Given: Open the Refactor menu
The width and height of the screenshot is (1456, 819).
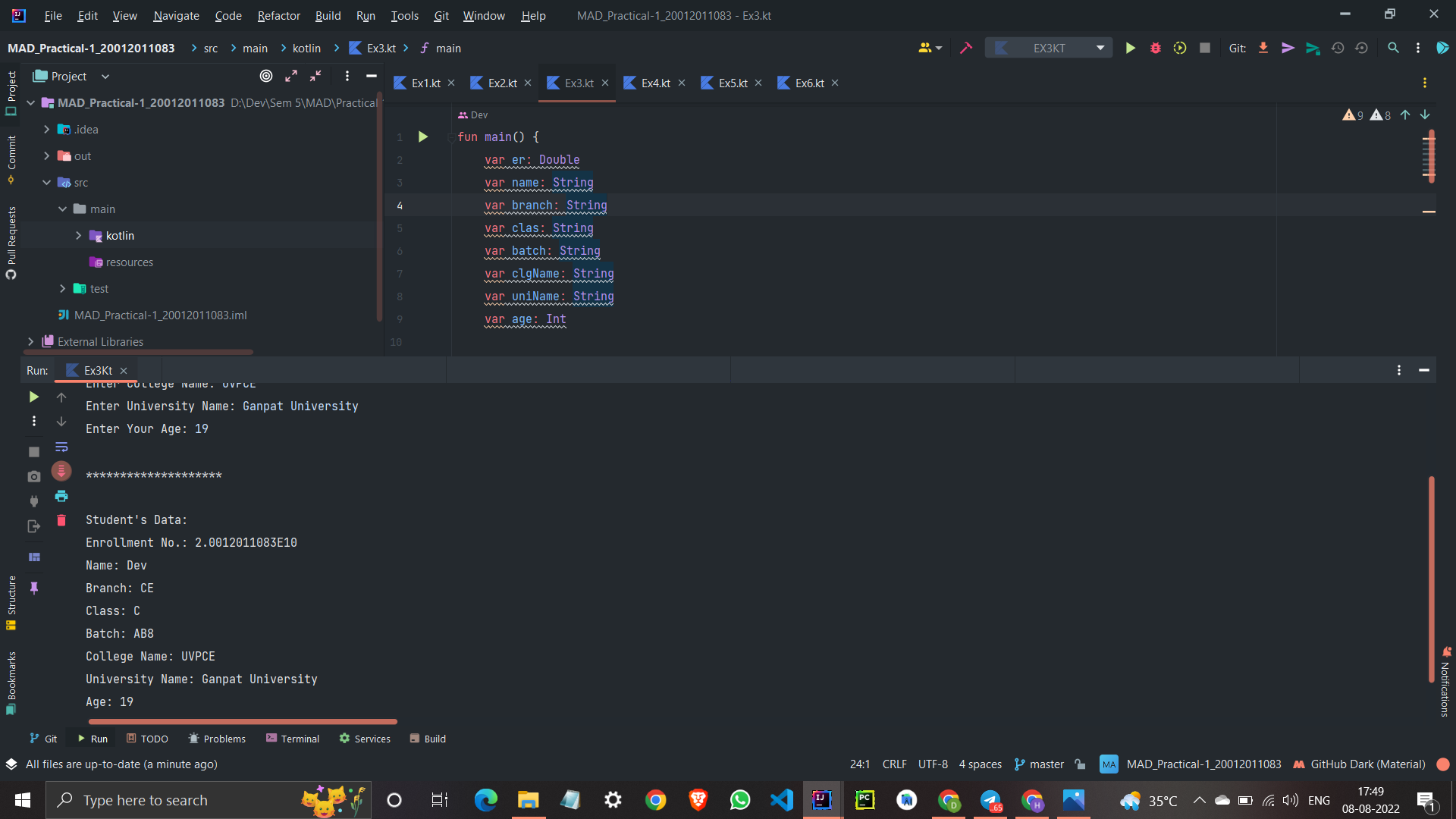Looking at the screenshot, I should pyautogui.click(x=278, y=15).
